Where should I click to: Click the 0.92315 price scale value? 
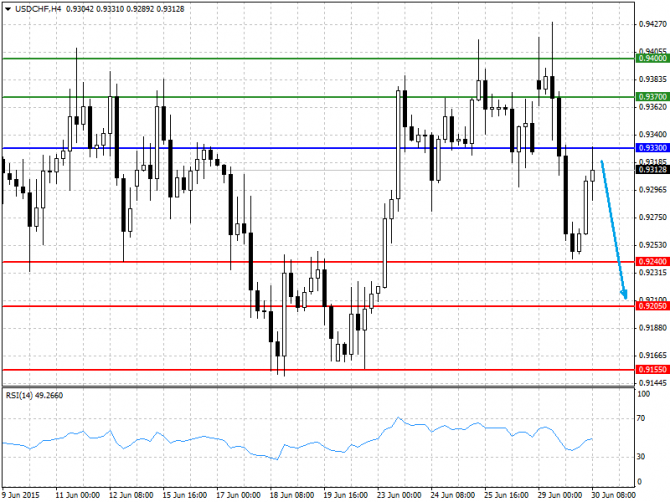(652, 273)
